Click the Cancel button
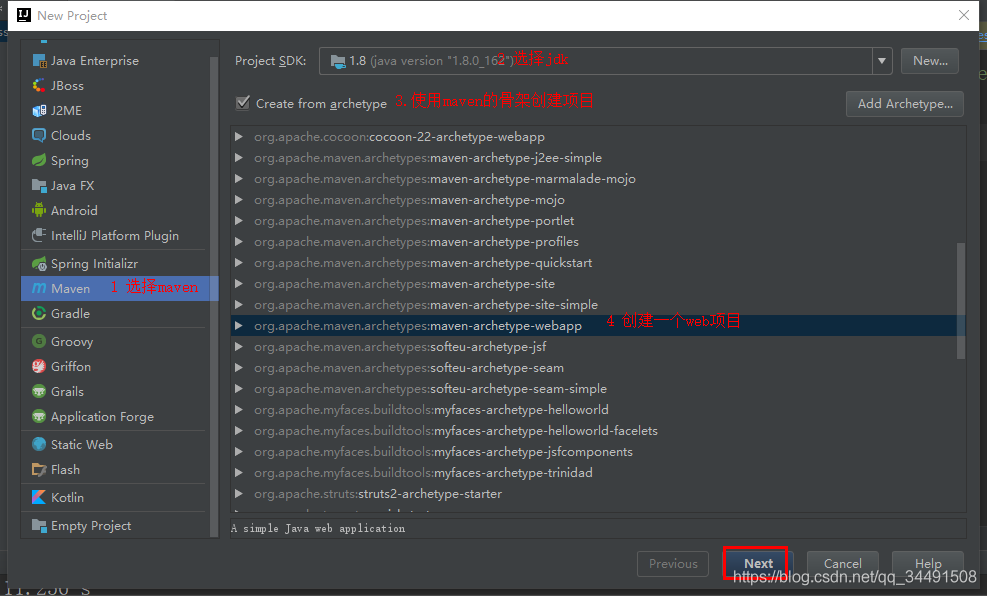 point(843,563)
